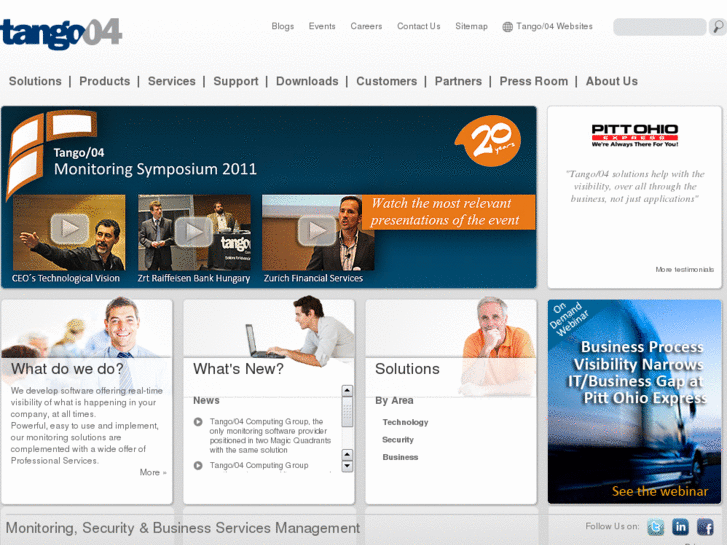Viewport: 727px width, 545px height.
Task: Go to the Blogs link
Action: tap(283, 26)
